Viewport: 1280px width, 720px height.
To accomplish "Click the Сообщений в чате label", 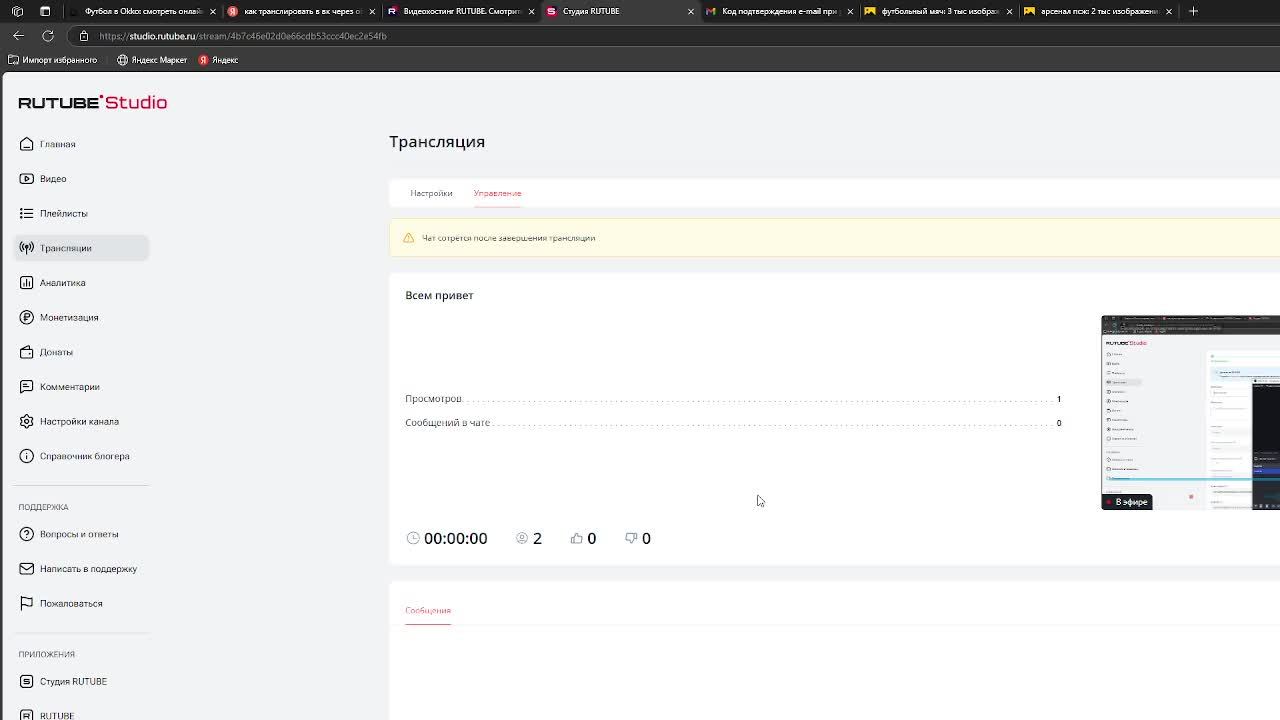I will coord(447,422).
